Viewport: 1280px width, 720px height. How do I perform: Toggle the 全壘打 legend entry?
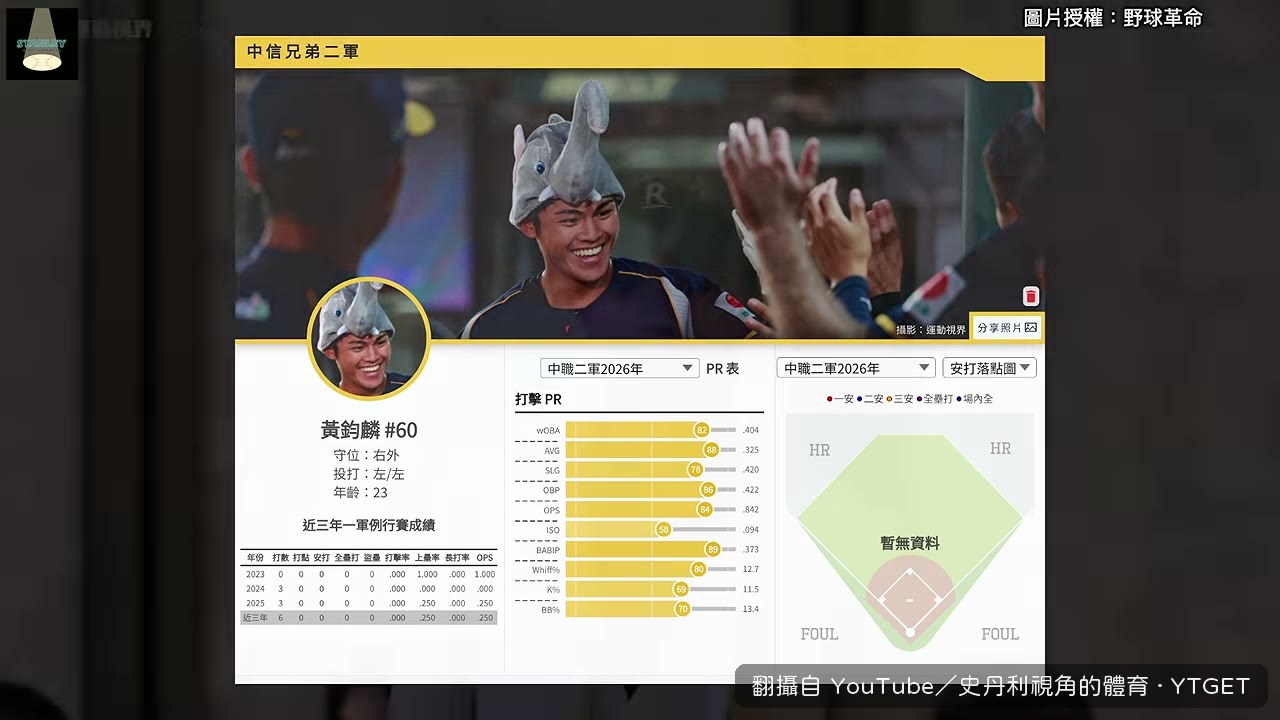935,399
